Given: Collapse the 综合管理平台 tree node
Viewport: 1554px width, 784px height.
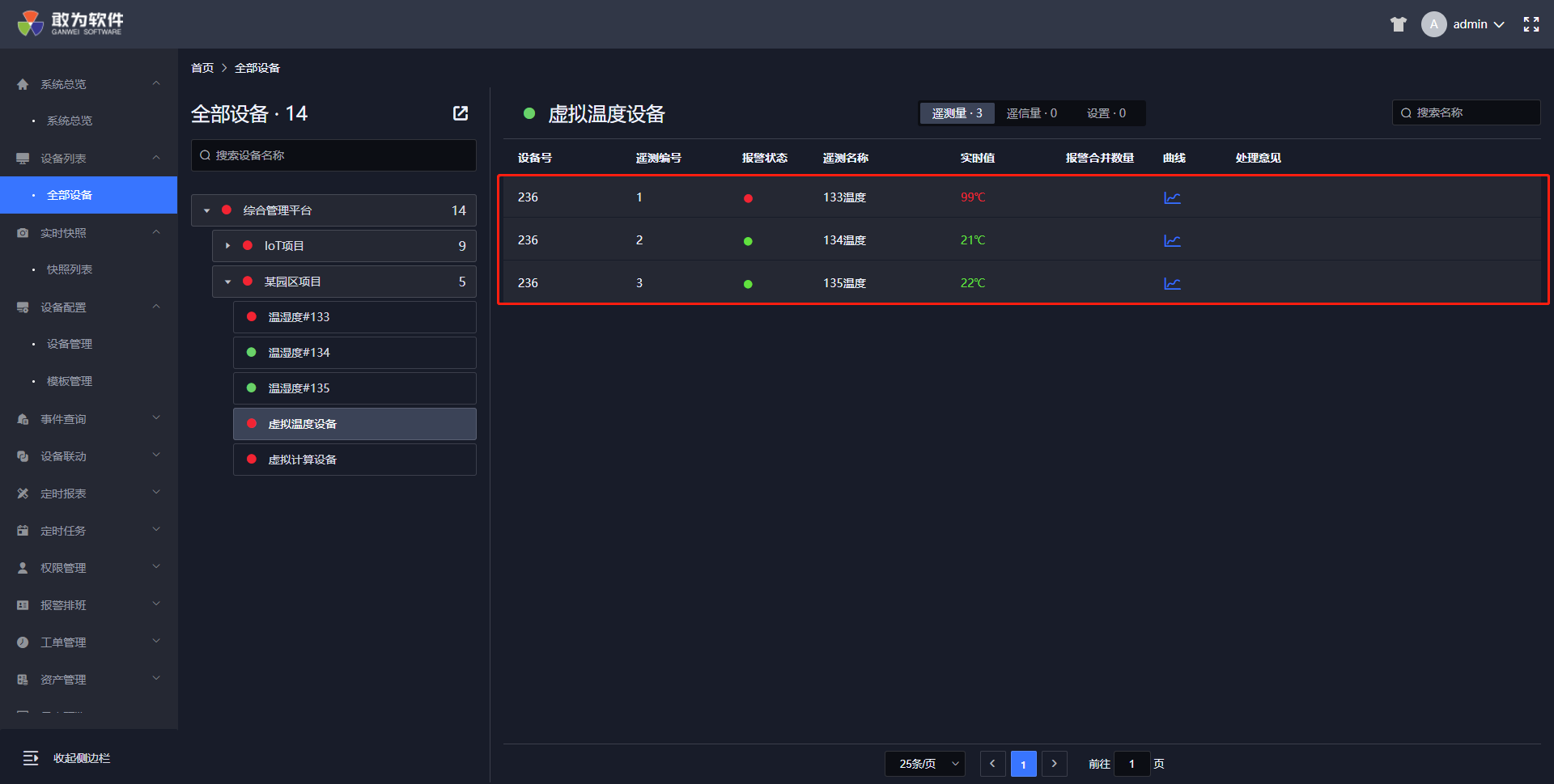Looking at the screenshot, I should (x=207, y=210).
